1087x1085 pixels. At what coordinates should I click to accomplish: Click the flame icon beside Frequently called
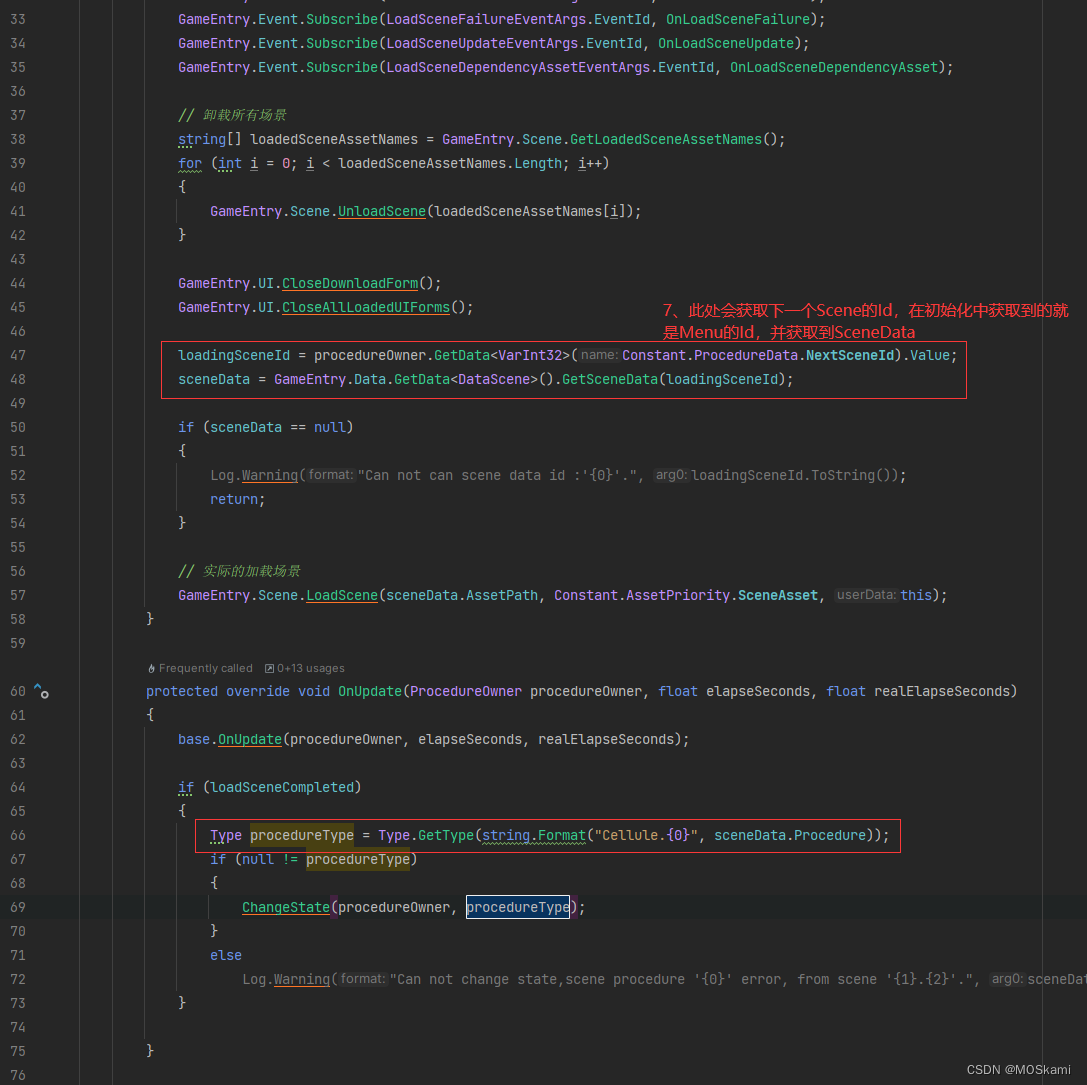(x=151, y=668)
